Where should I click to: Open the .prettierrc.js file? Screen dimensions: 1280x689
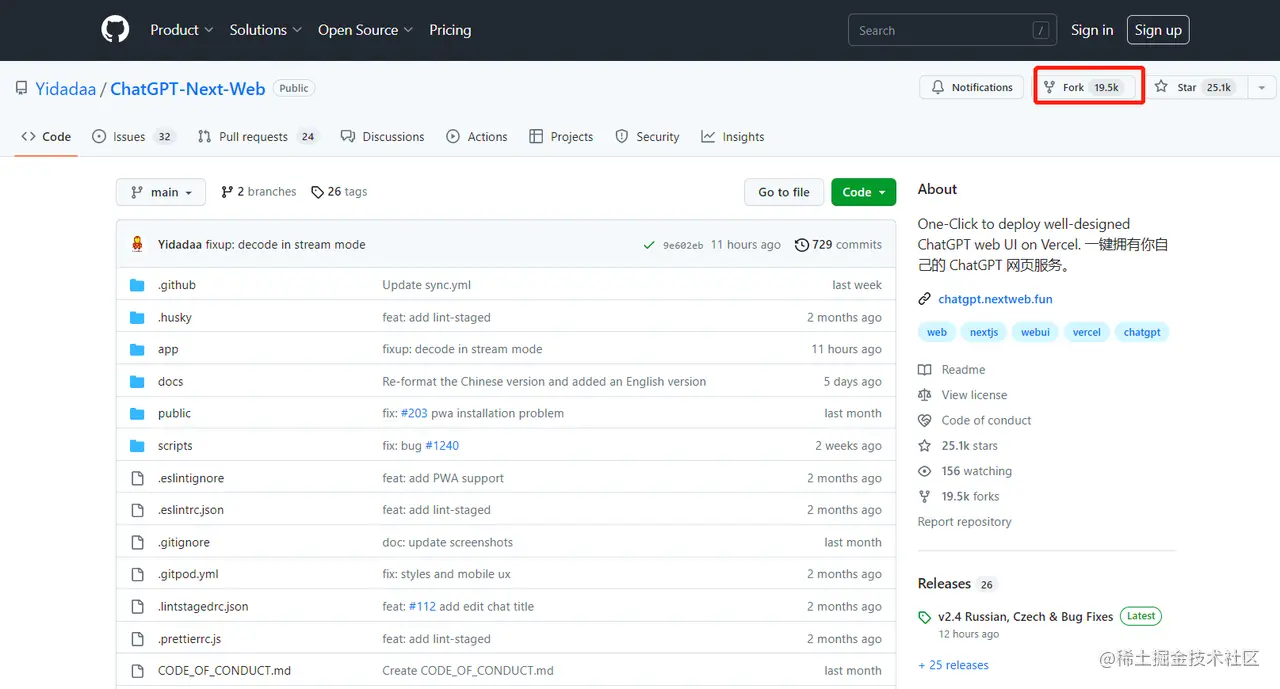pos(189,638)
